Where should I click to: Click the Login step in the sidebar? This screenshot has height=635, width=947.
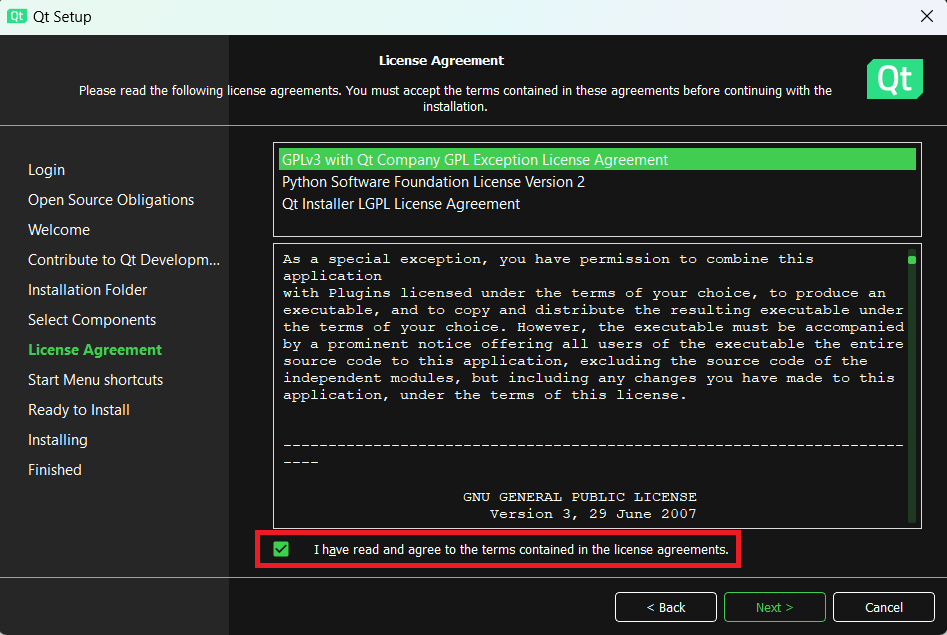click(47, 170)
